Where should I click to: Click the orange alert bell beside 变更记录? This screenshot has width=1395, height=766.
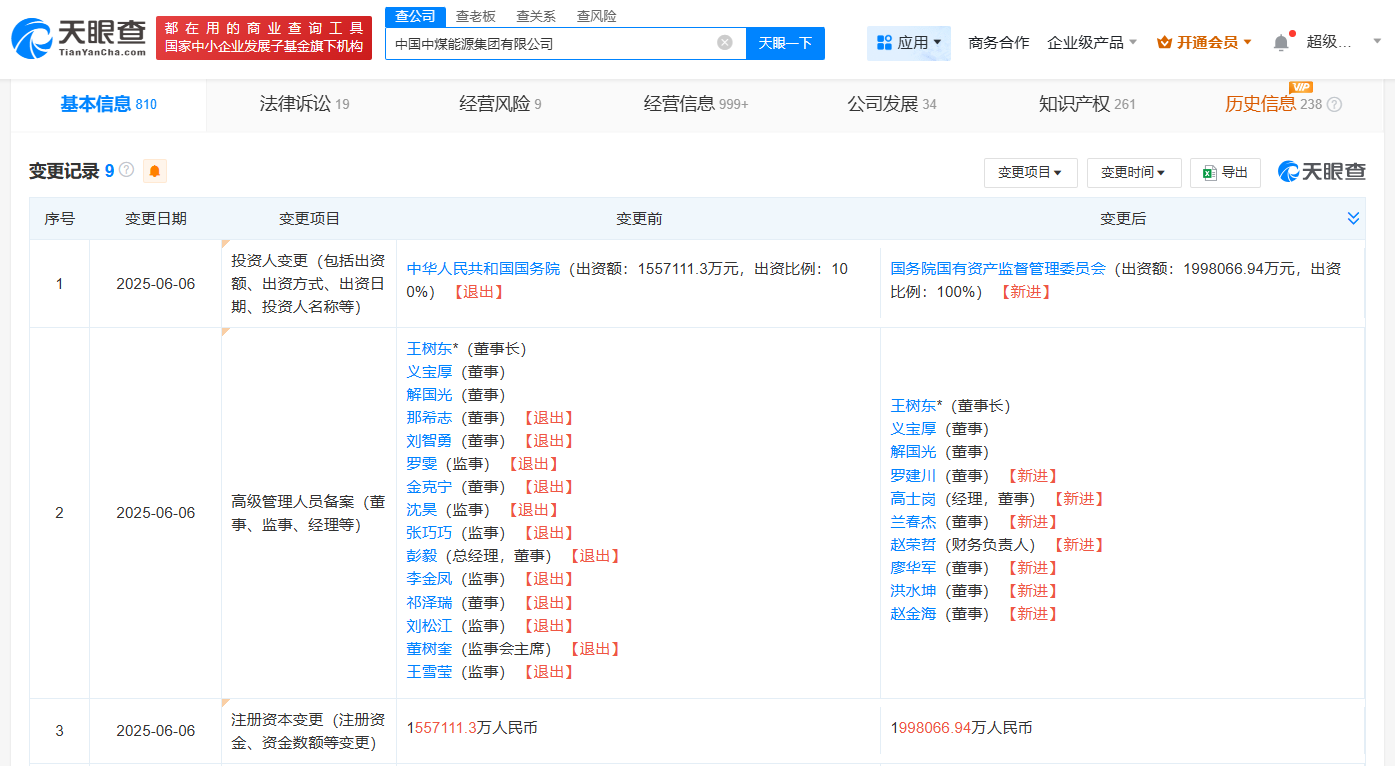[x=155, y=171]
